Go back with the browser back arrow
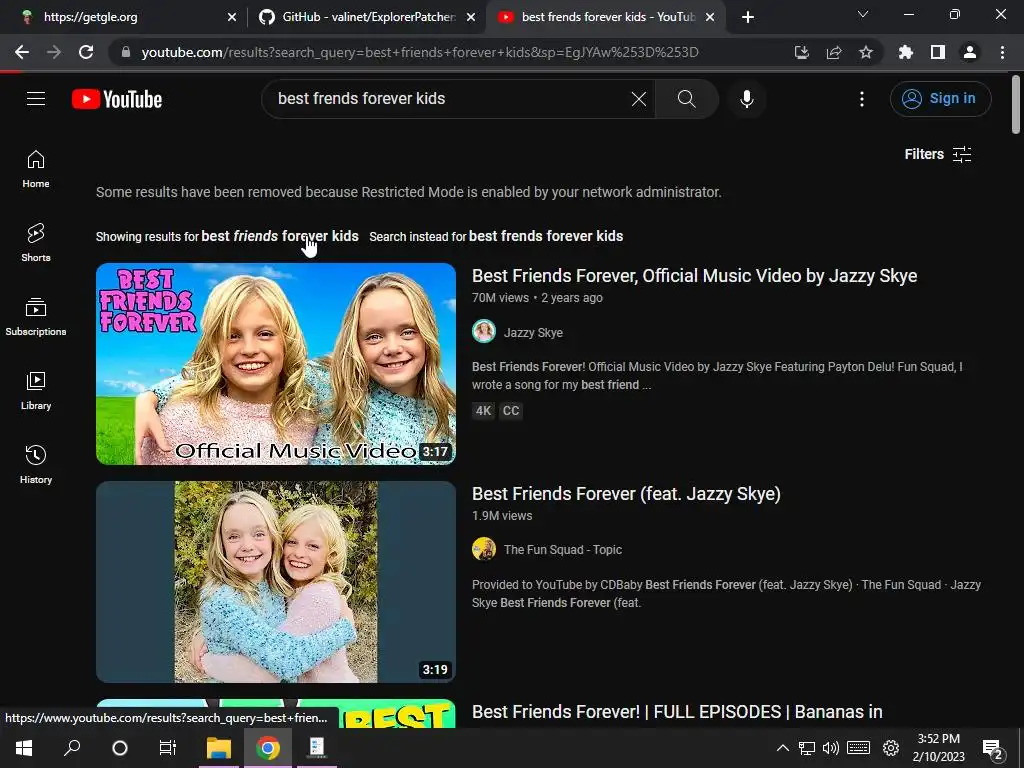 22,52
